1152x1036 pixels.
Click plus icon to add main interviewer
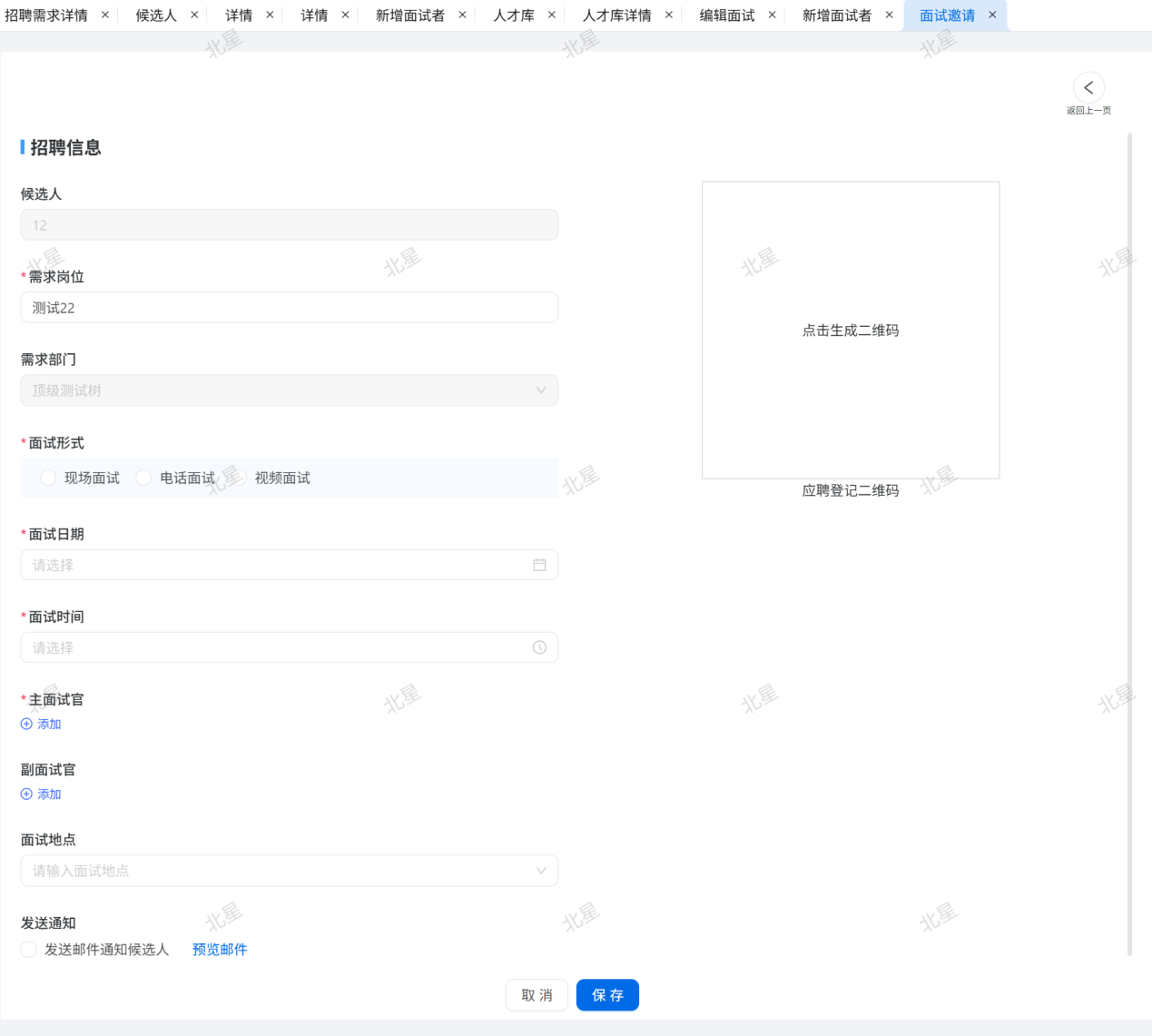coord(26,724)
